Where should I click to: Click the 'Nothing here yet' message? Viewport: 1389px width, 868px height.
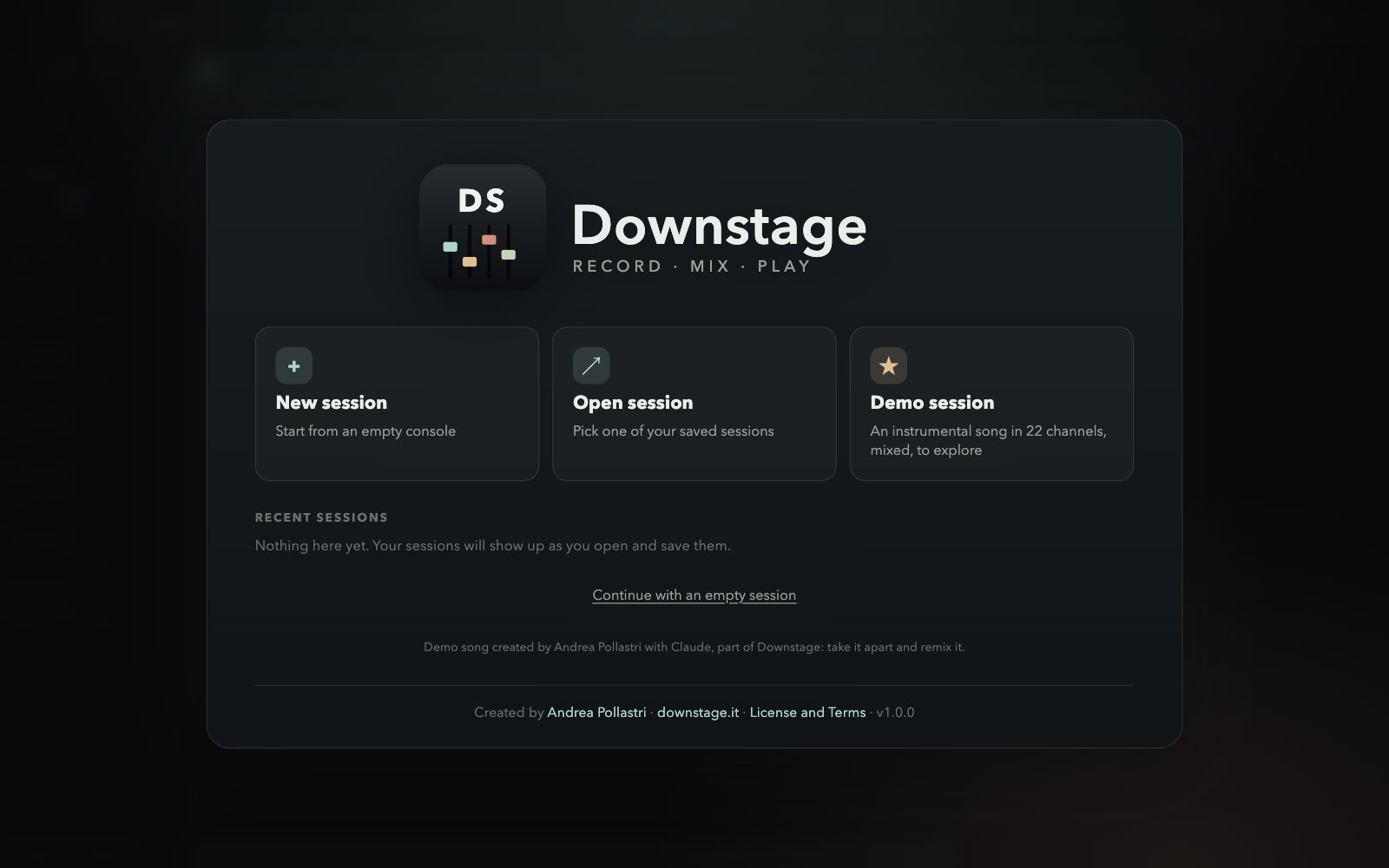[493, 546]
